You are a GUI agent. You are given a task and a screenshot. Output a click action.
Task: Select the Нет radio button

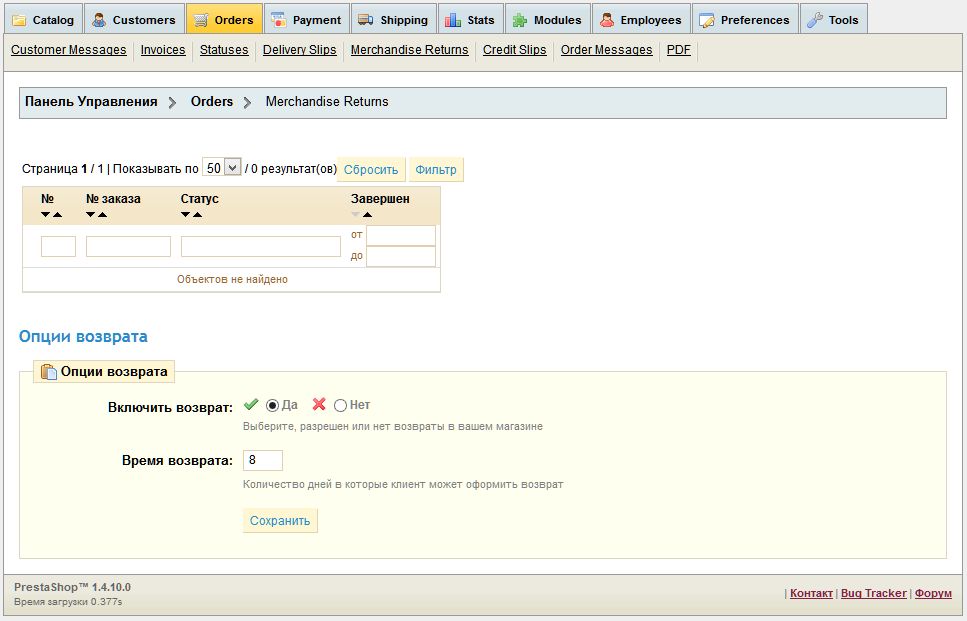[340, 405]
